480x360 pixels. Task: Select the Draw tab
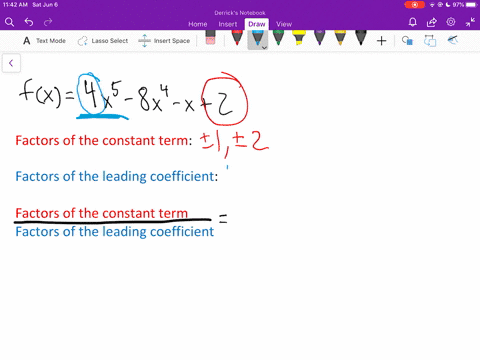point(257,24)
